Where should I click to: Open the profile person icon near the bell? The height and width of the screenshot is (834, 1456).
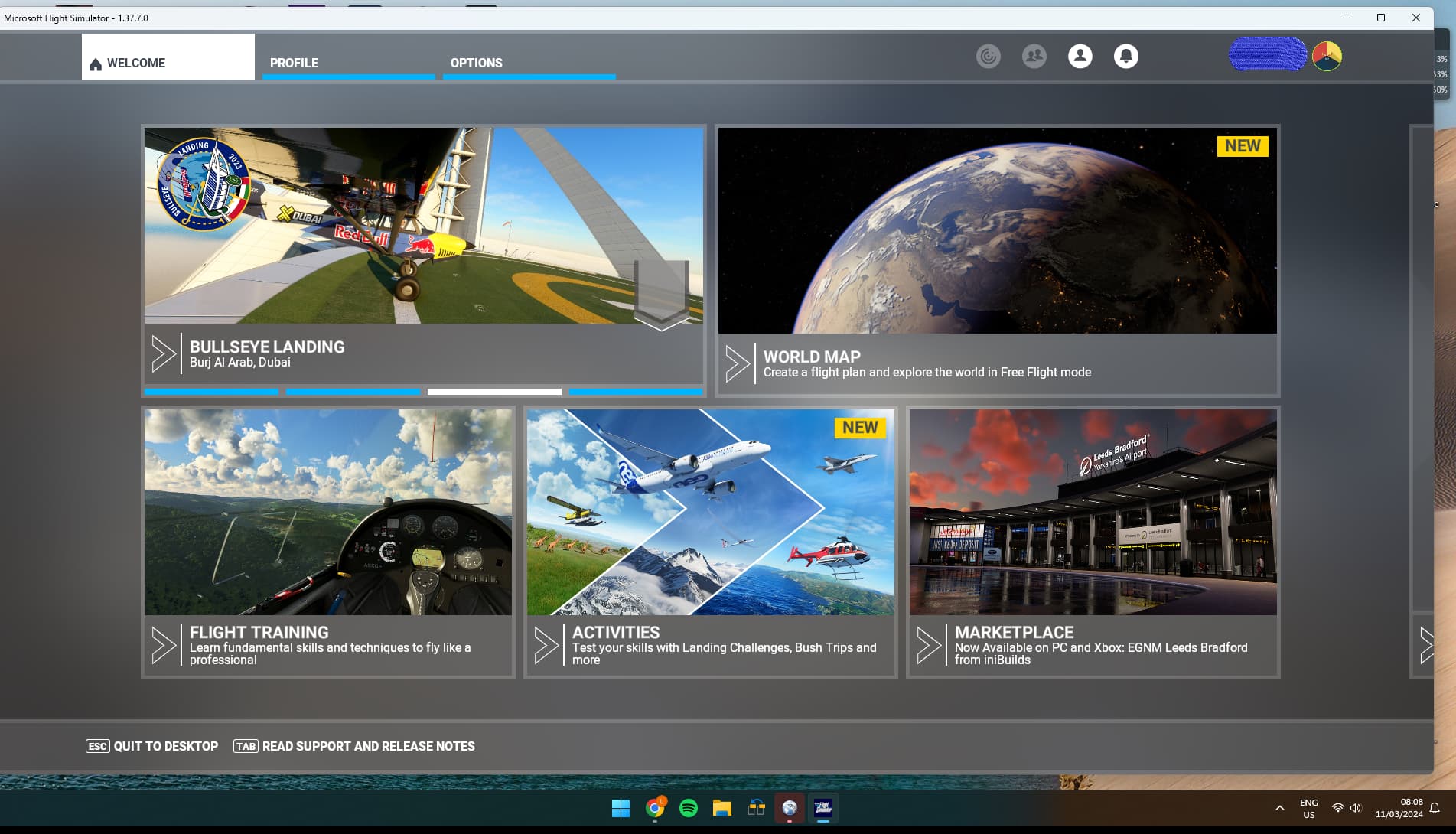[1080, 56]
